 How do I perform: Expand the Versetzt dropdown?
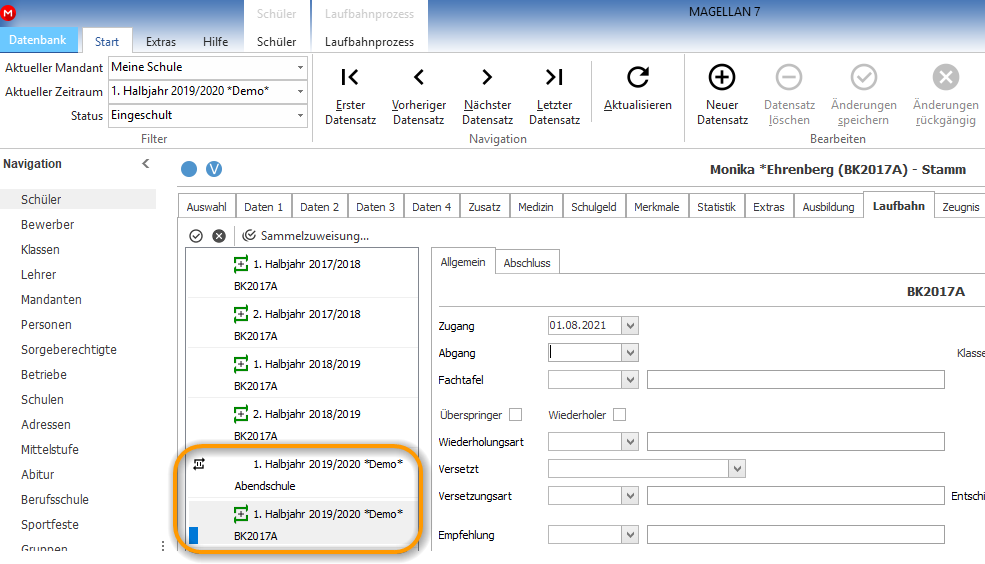(737, 469)
